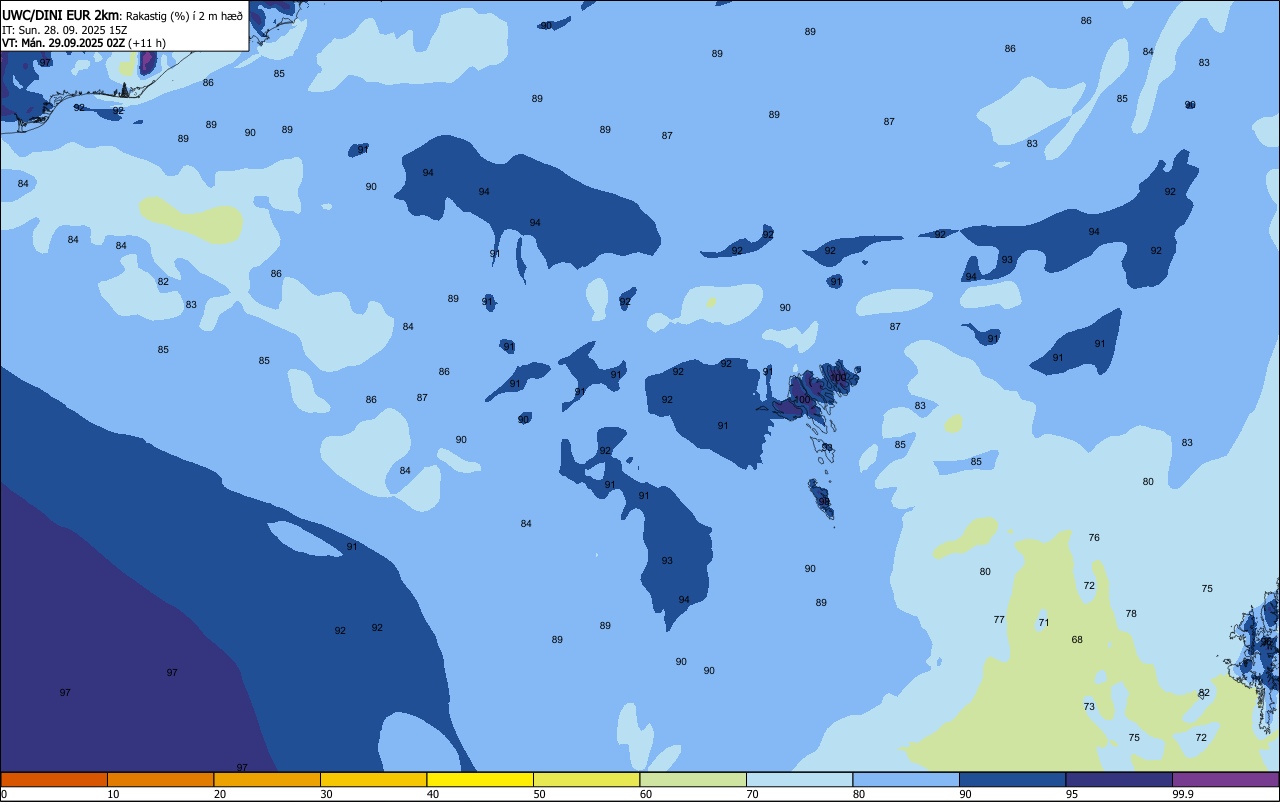The image size is (1280, 802).
Task: Click the legend tick label '10'
Action: (113, 794)
